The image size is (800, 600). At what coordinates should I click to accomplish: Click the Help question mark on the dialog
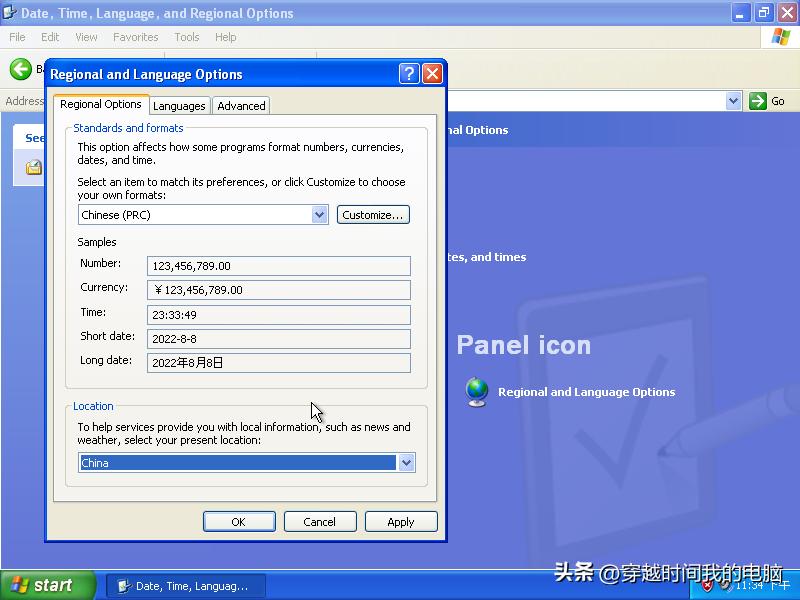point(410,74)
